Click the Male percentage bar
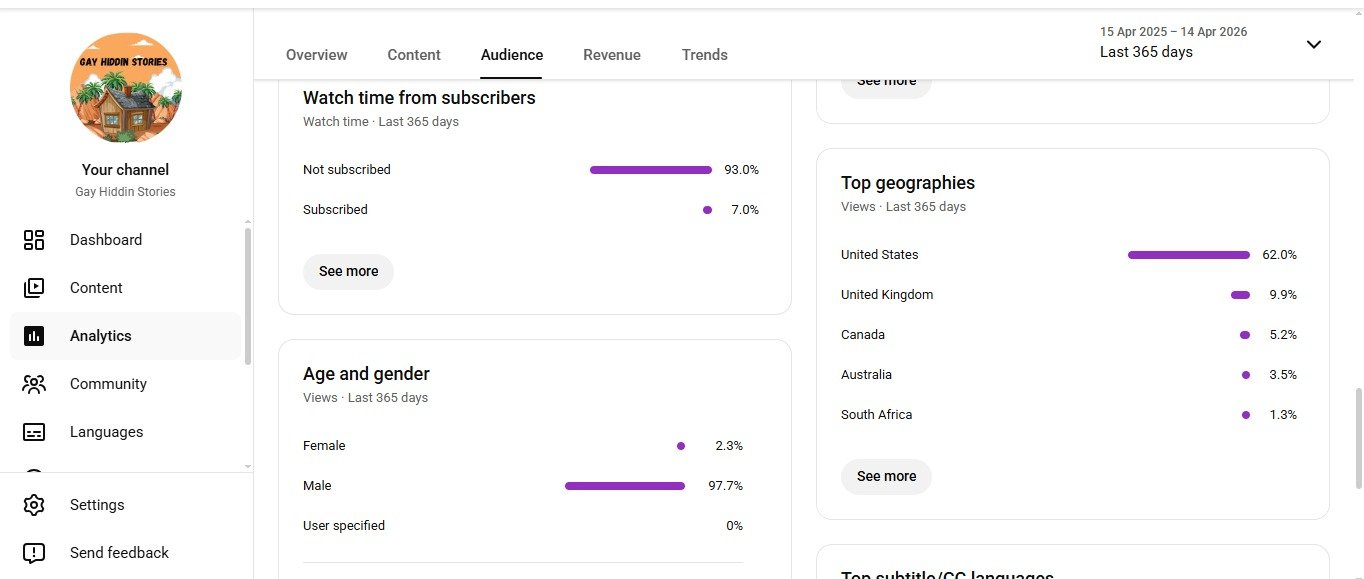 point(625,486)
